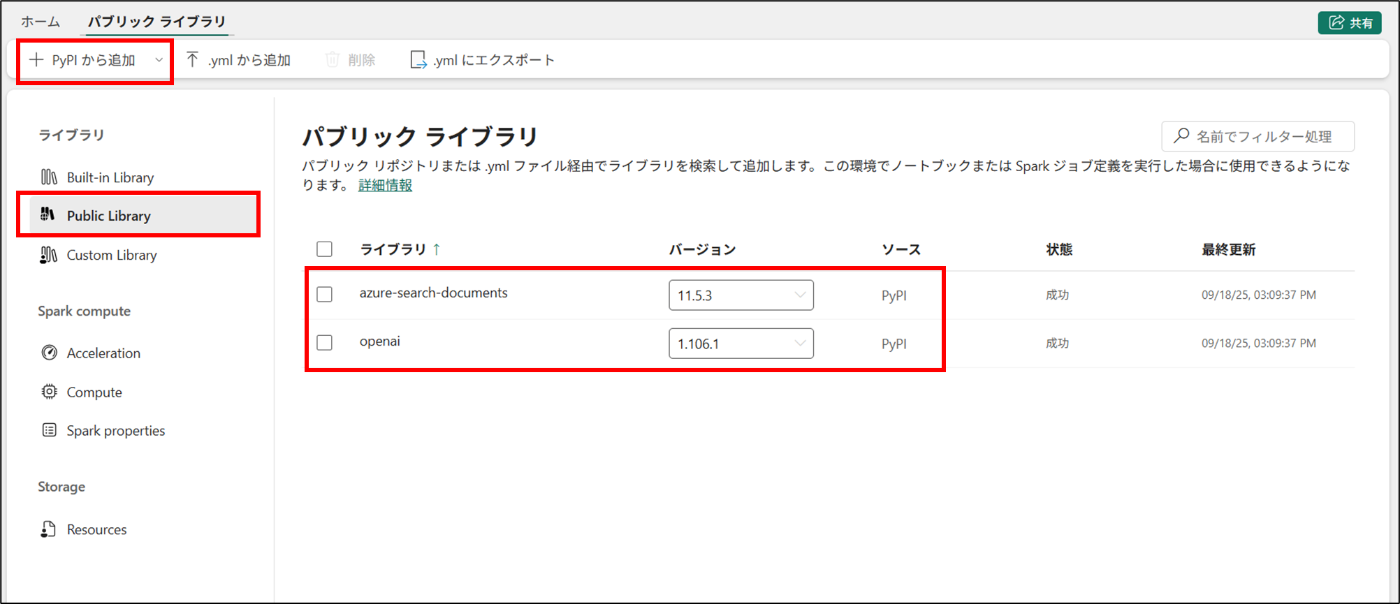The height and width of the screenshot is (604, 1400).
Task: Click the 状態 column header
Action: (x=1059, y=249)
